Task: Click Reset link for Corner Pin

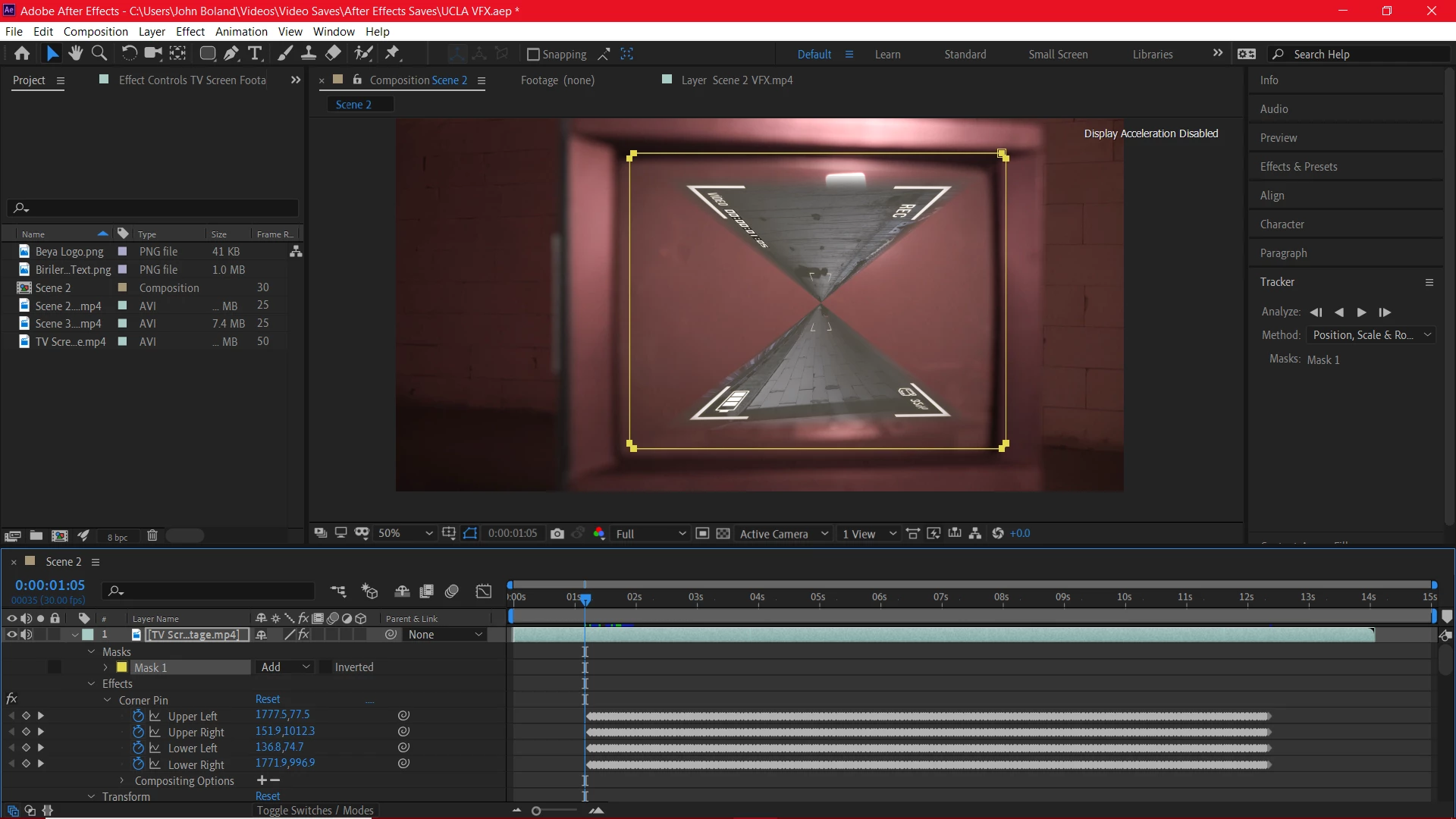Action: [x=268, y=699]
